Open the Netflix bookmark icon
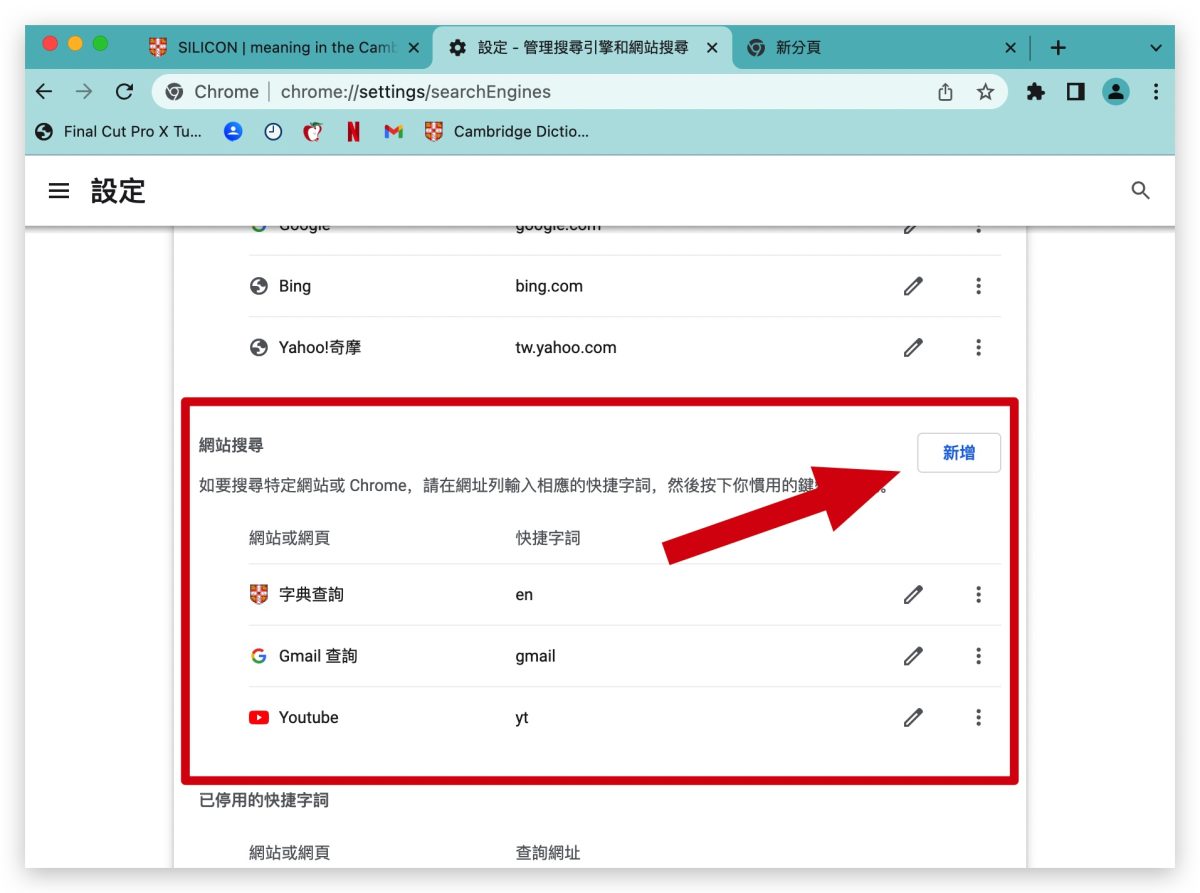This screenshot has height=893, width=1200. click(353, 131)
